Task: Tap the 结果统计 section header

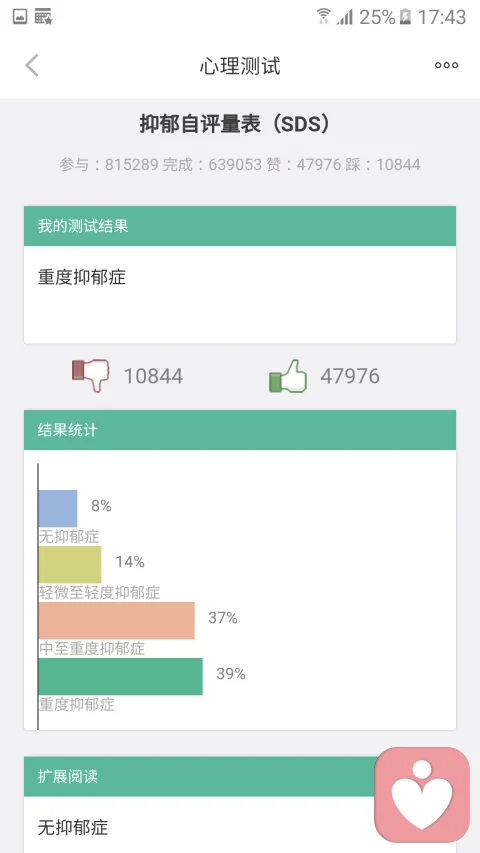Action: pos(240,430)
